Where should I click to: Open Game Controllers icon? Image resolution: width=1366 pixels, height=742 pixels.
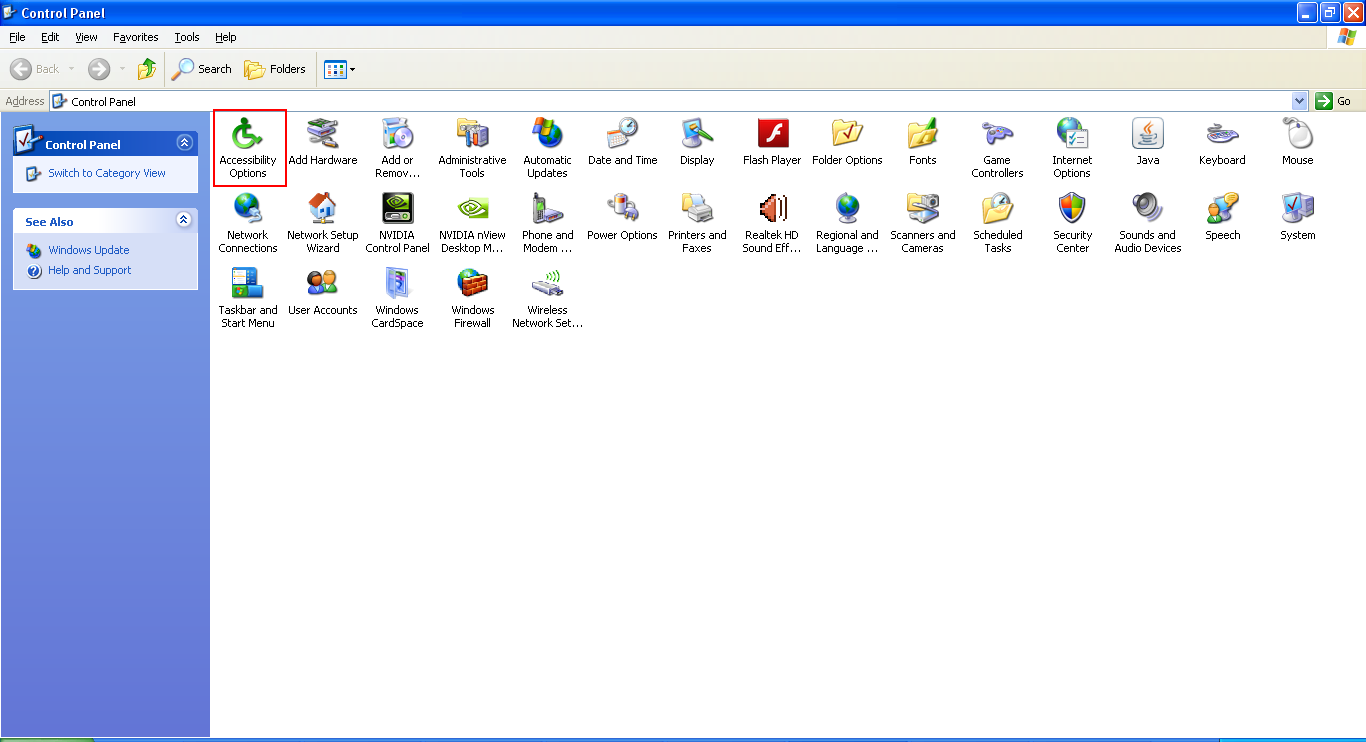coord(997,148)
